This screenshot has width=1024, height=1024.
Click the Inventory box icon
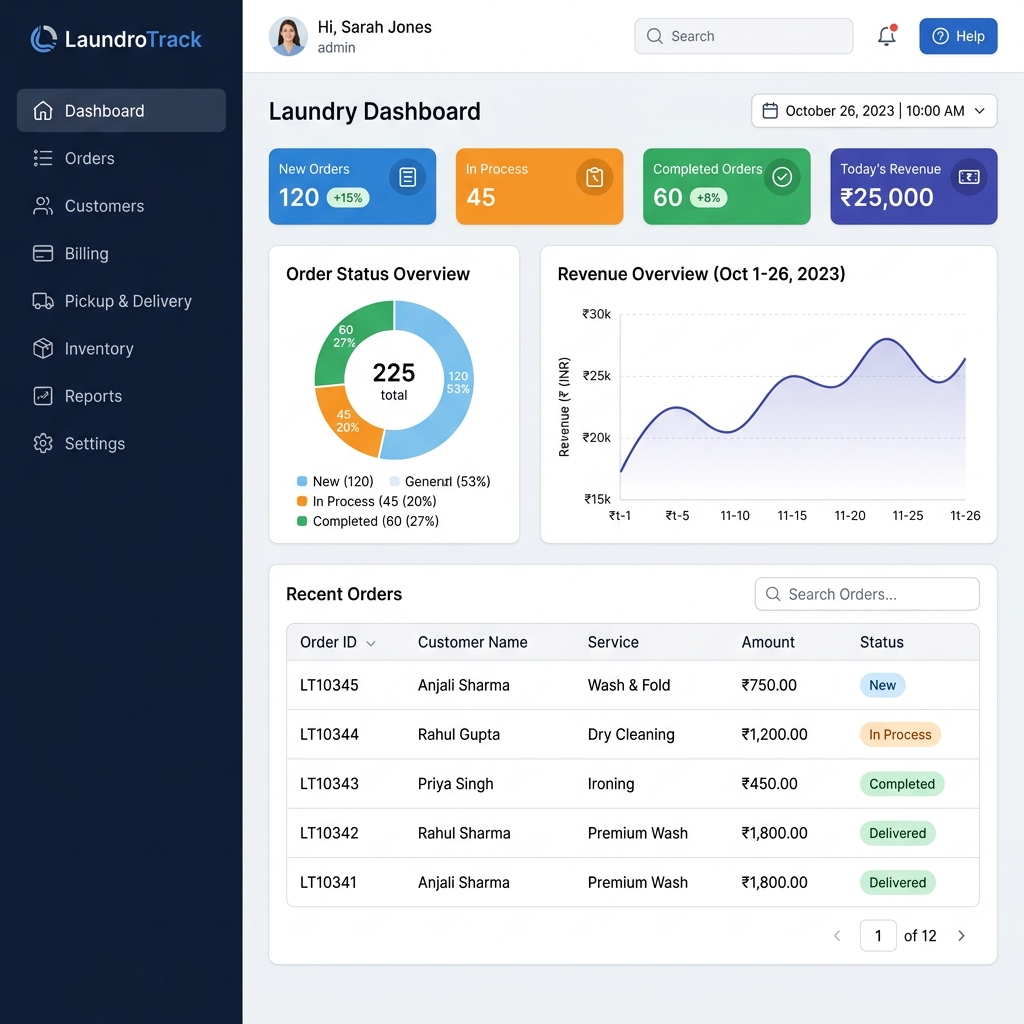[43, 348]
